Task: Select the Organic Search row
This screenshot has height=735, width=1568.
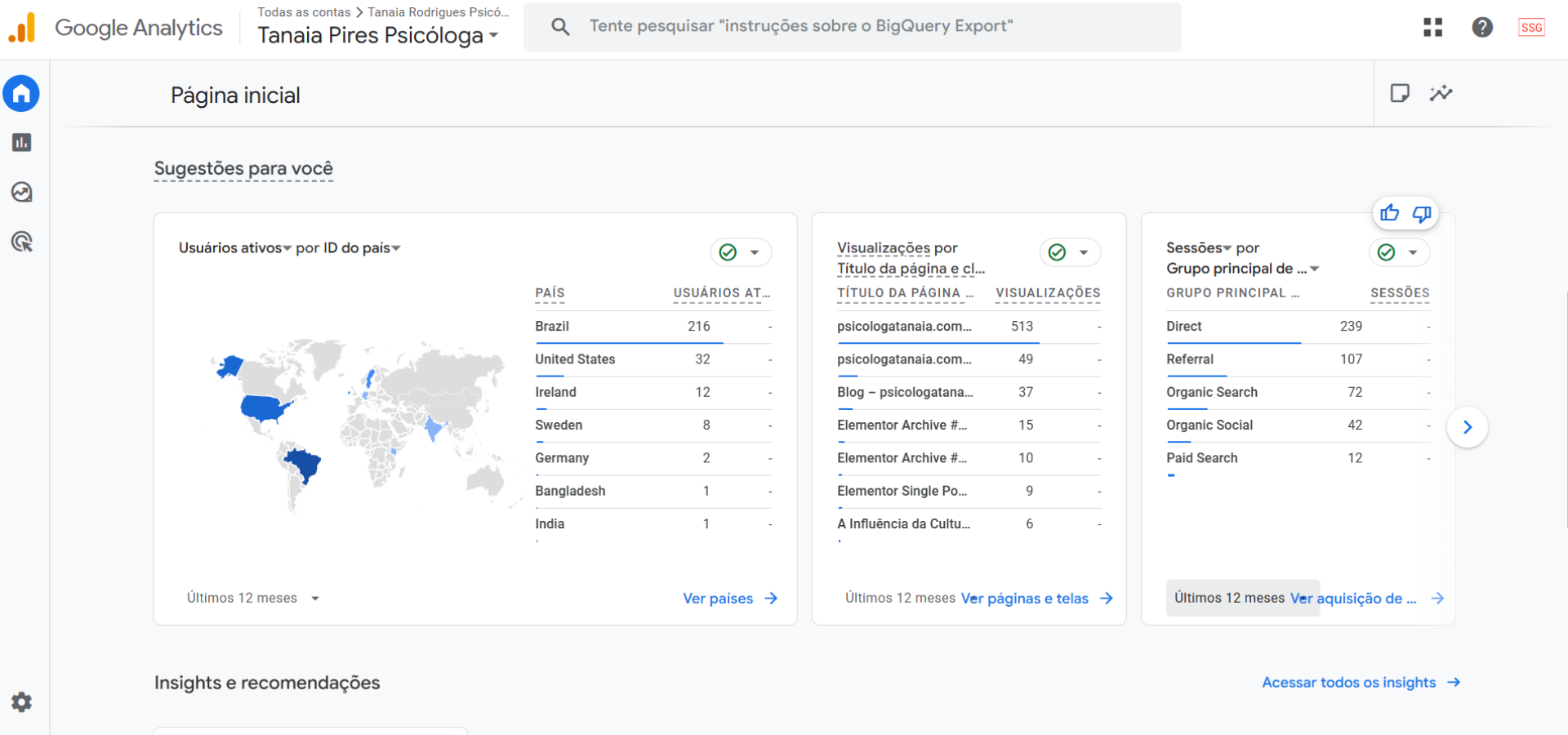Action: click(x=1298, y=393)
